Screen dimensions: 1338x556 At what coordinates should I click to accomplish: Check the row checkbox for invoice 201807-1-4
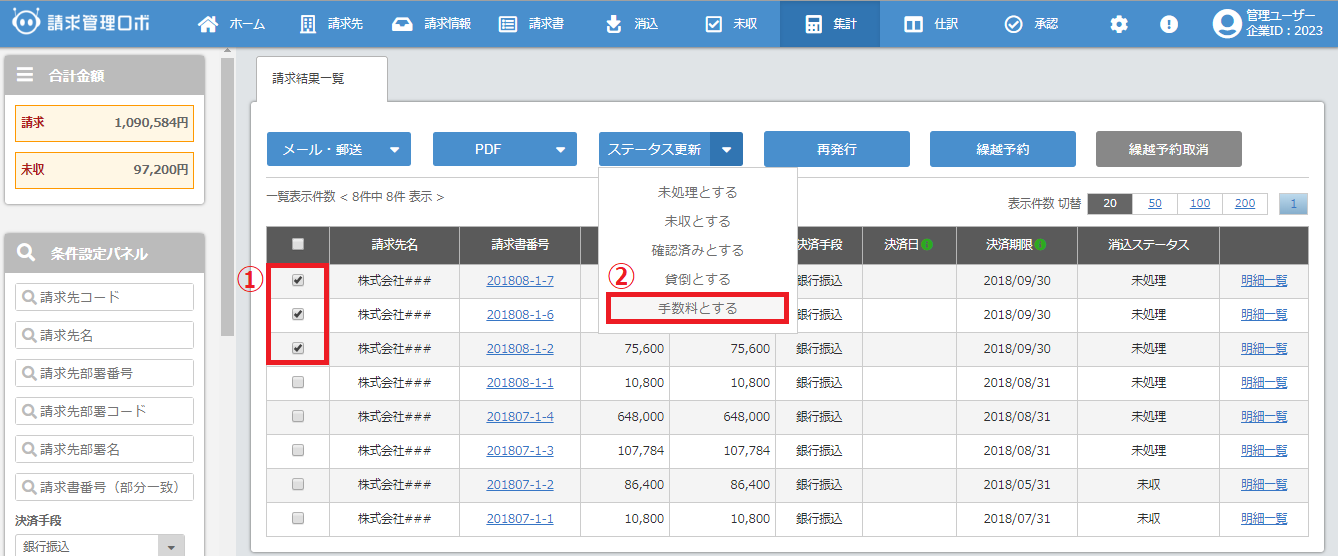coord(298,417)
